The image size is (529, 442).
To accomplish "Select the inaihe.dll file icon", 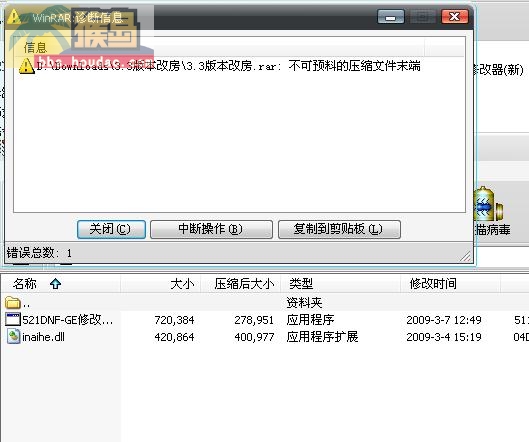I will pyautogui.click(x=13, y=337).
